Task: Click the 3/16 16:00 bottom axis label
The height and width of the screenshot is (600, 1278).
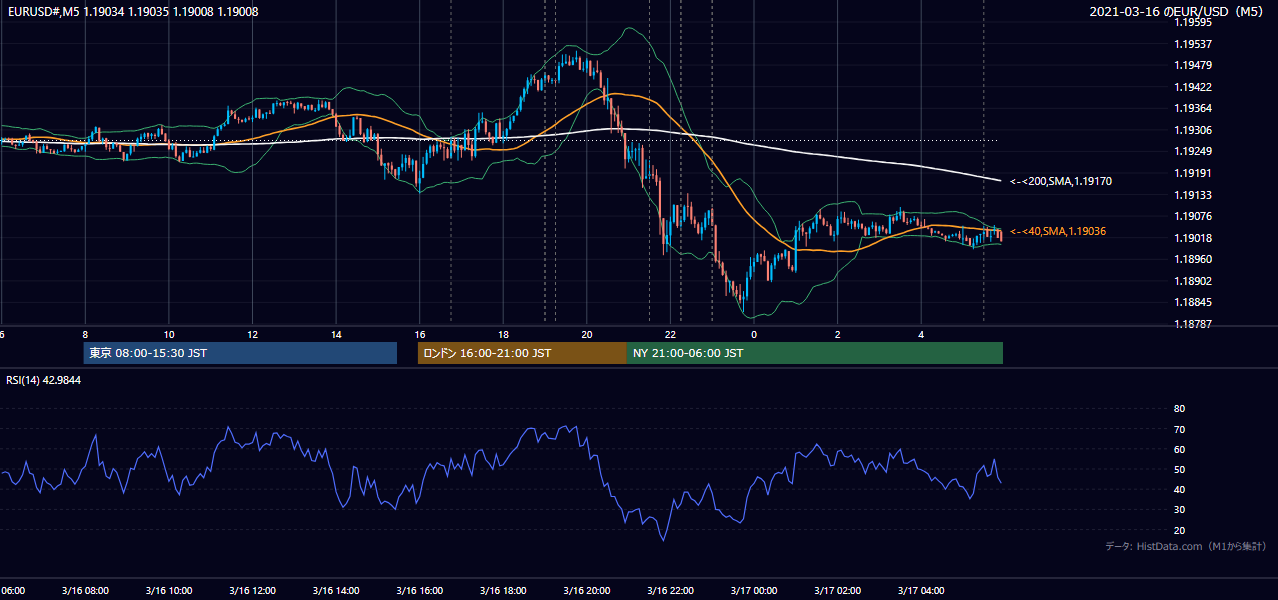Action: pyautogui.click(x=419, y=590)
